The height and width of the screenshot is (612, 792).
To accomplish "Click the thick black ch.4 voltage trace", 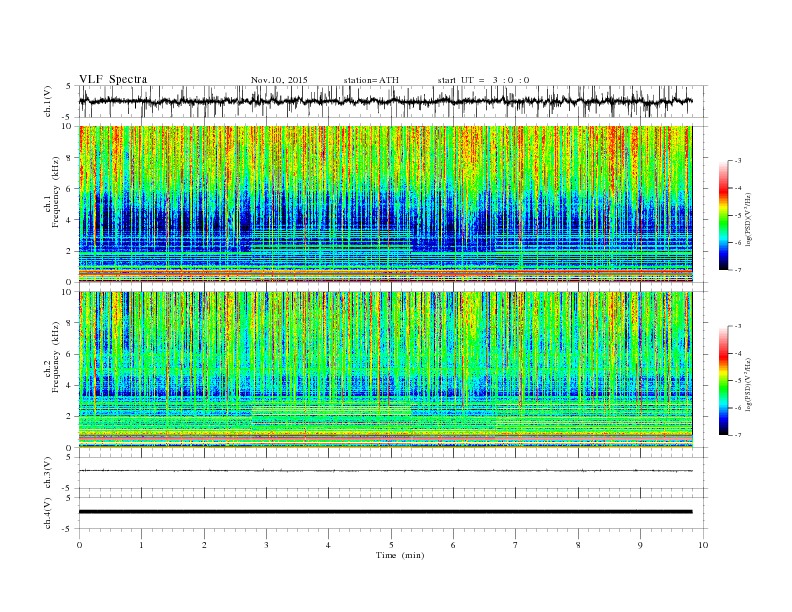I will tap(385, 512).
